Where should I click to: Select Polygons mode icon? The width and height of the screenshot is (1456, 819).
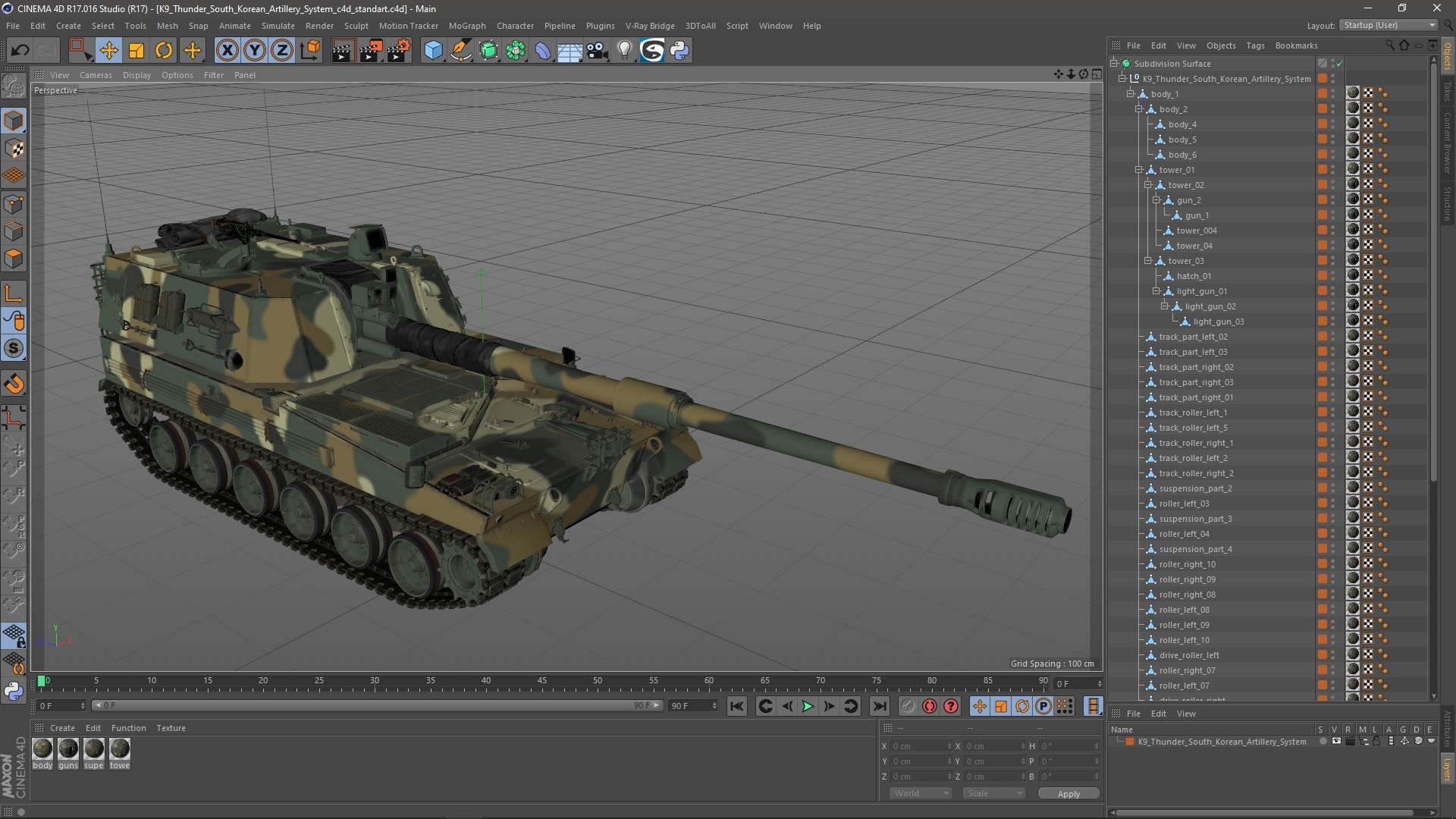(x=14, y=259)
